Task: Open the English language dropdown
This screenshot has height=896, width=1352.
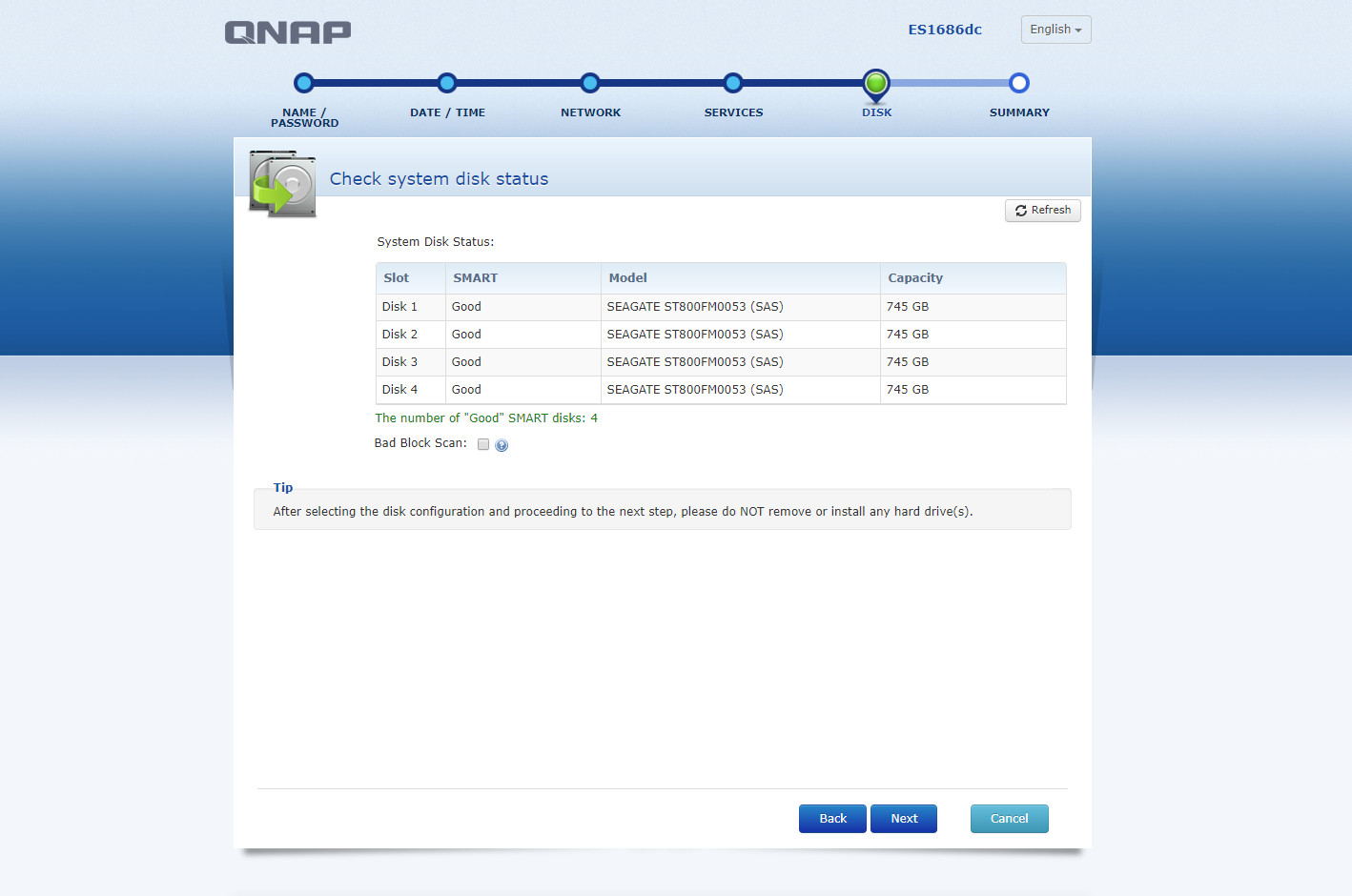Action: tap(1055, 30)
